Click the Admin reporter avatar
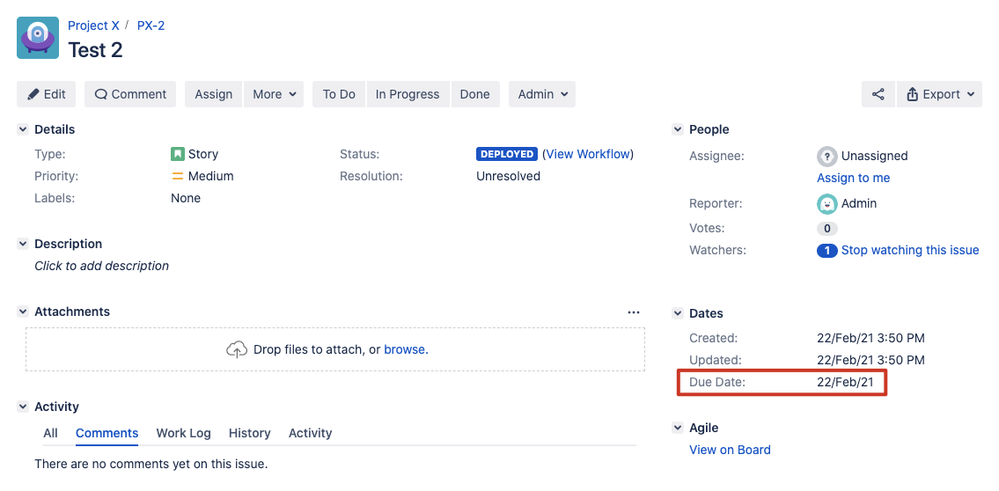This screenshot has height=491, width=999. (x=827, y=204)
